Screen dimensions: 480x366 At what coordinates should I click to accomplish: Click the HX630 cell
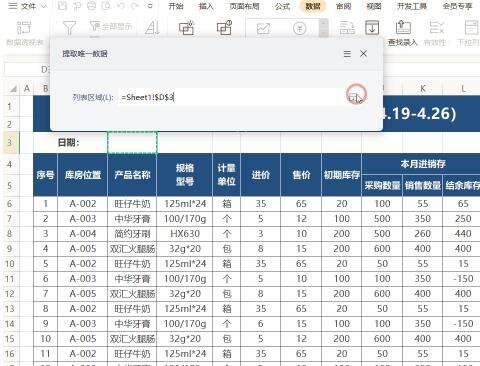[185, 234]
